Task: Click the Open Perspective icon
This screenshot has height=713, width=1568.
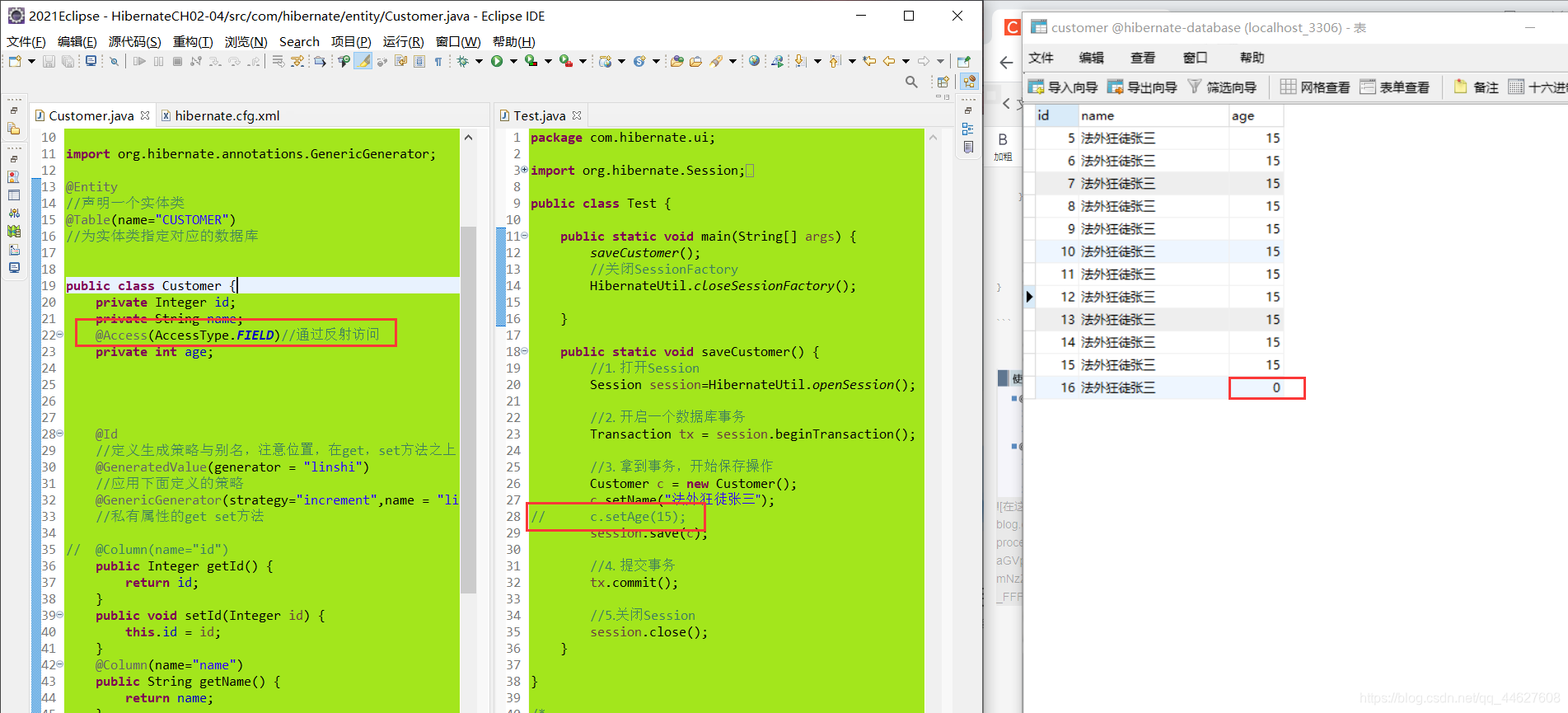Action: tap(943, 82)
